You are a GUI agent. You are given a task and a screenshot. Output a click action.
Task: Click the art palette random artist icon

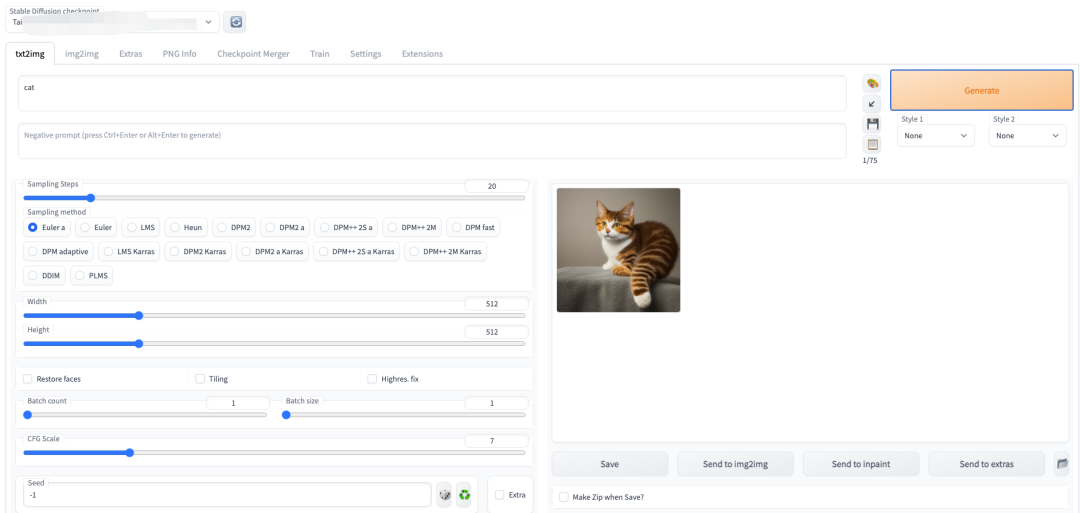pos(872,84)
